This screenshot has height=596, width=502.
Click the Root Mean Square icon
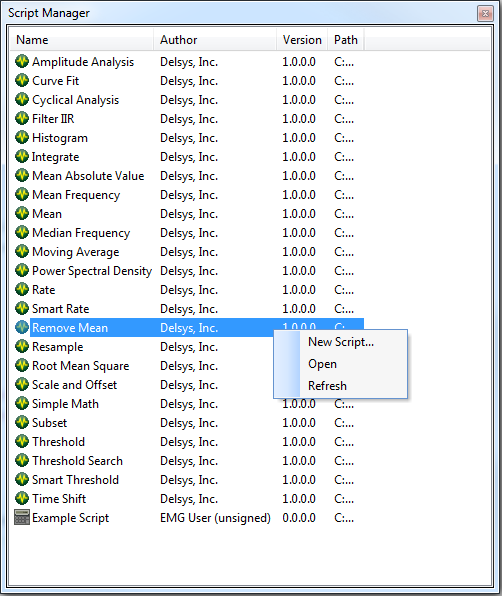coord(22,365)
